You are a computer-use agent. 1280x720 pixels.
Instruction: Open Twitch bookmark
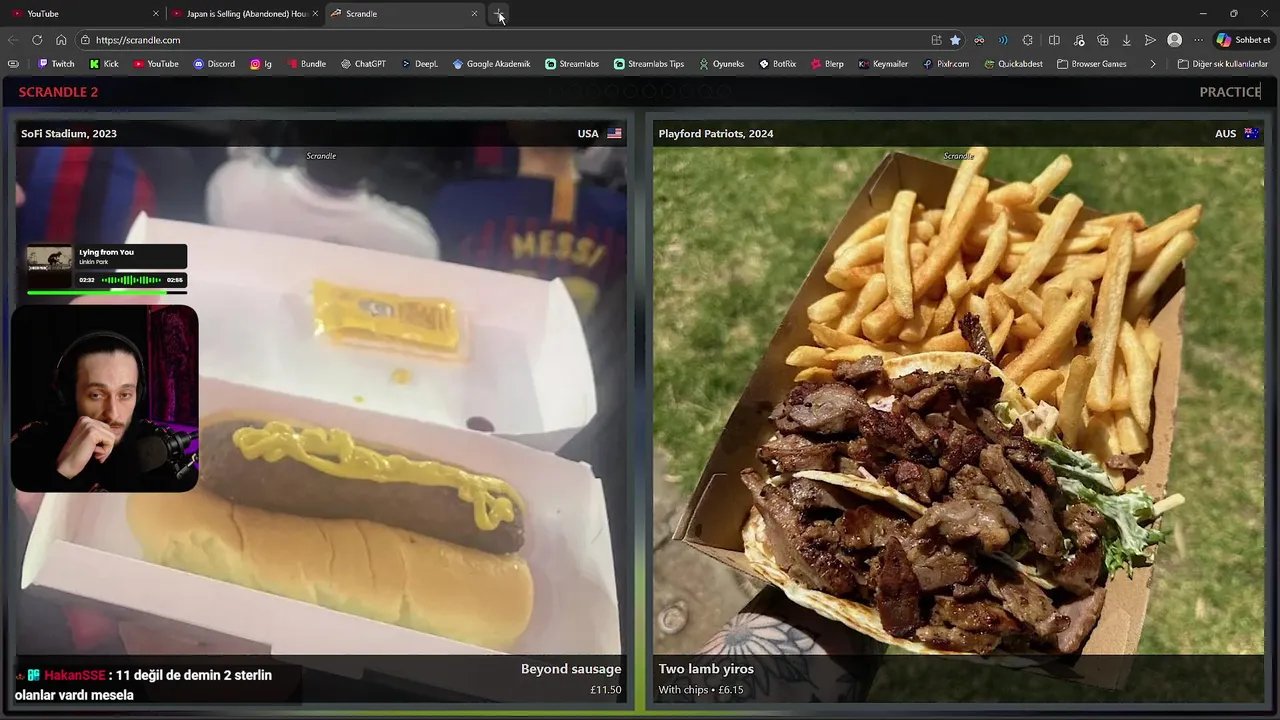(56, 64)
